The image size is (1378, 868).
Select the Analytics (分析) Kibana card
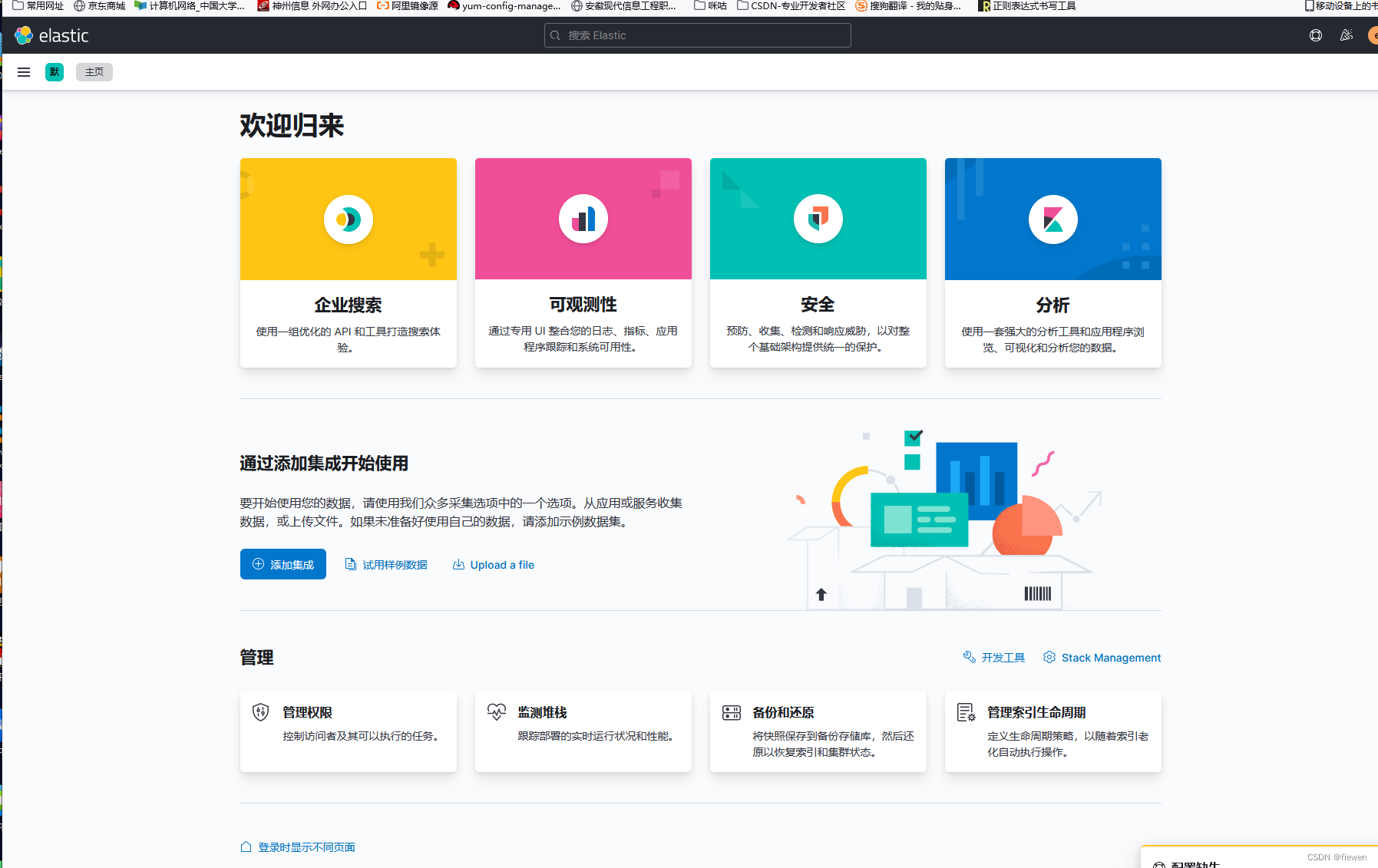[x=1053, y=263]
